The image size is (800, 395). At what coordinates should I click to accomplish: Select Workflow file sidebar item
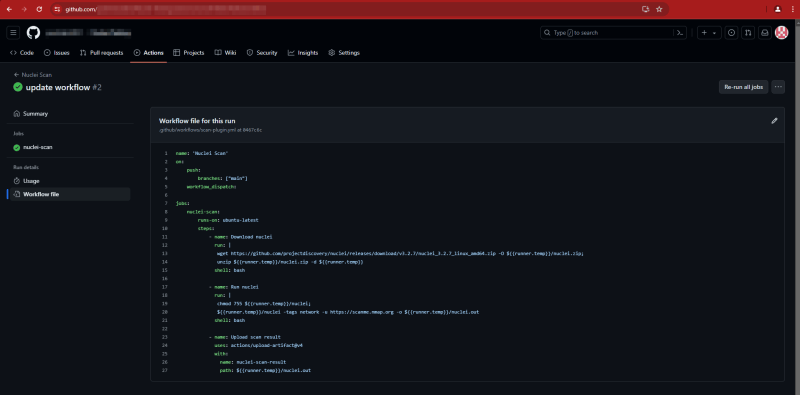70,194
